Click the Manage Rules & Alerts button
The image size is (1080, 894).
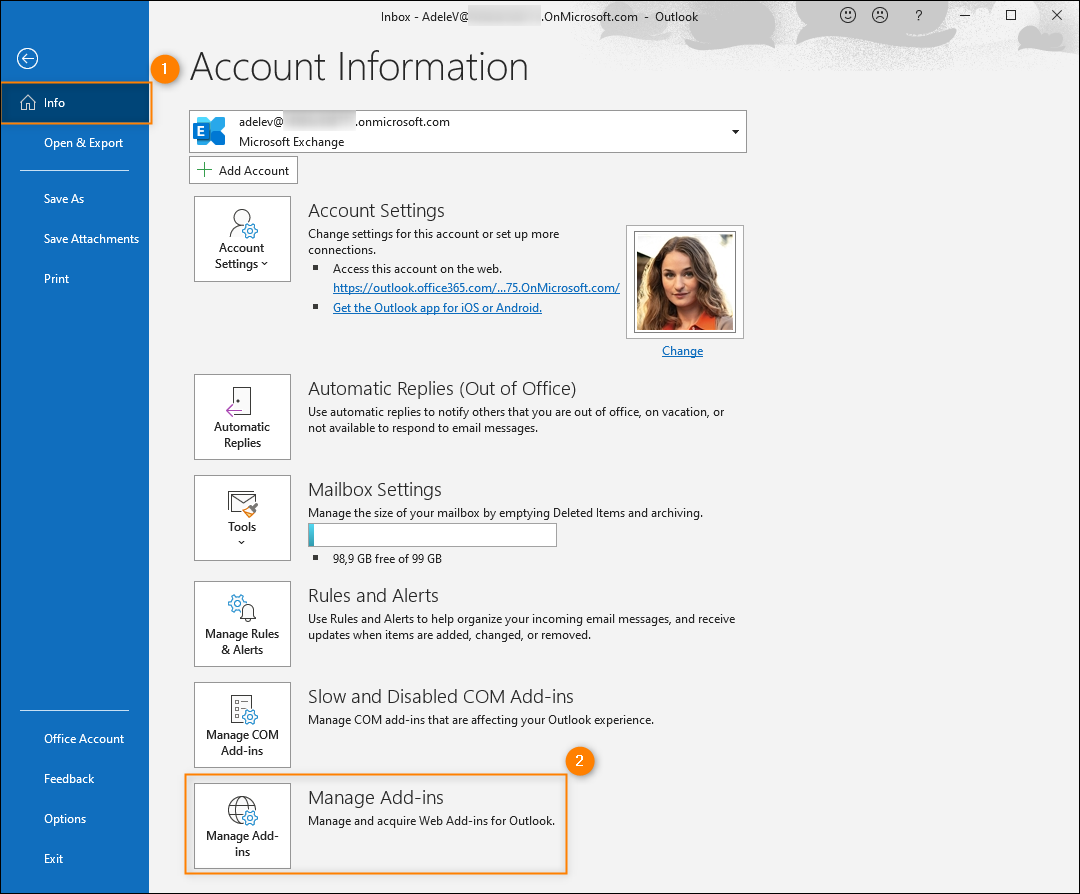pos(242,624)
